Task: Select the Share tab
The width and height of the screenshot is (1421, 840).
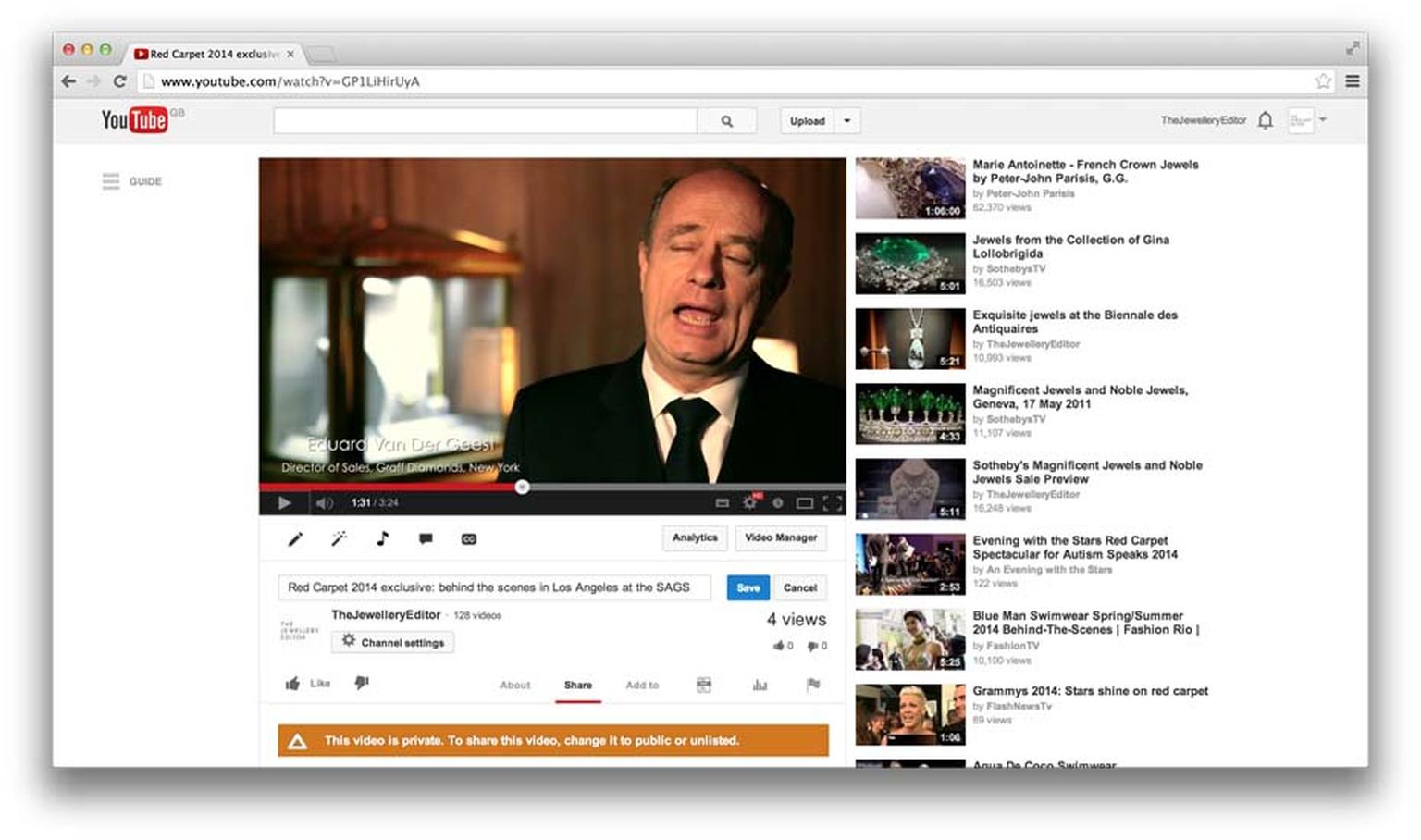Action: point(578,686)
